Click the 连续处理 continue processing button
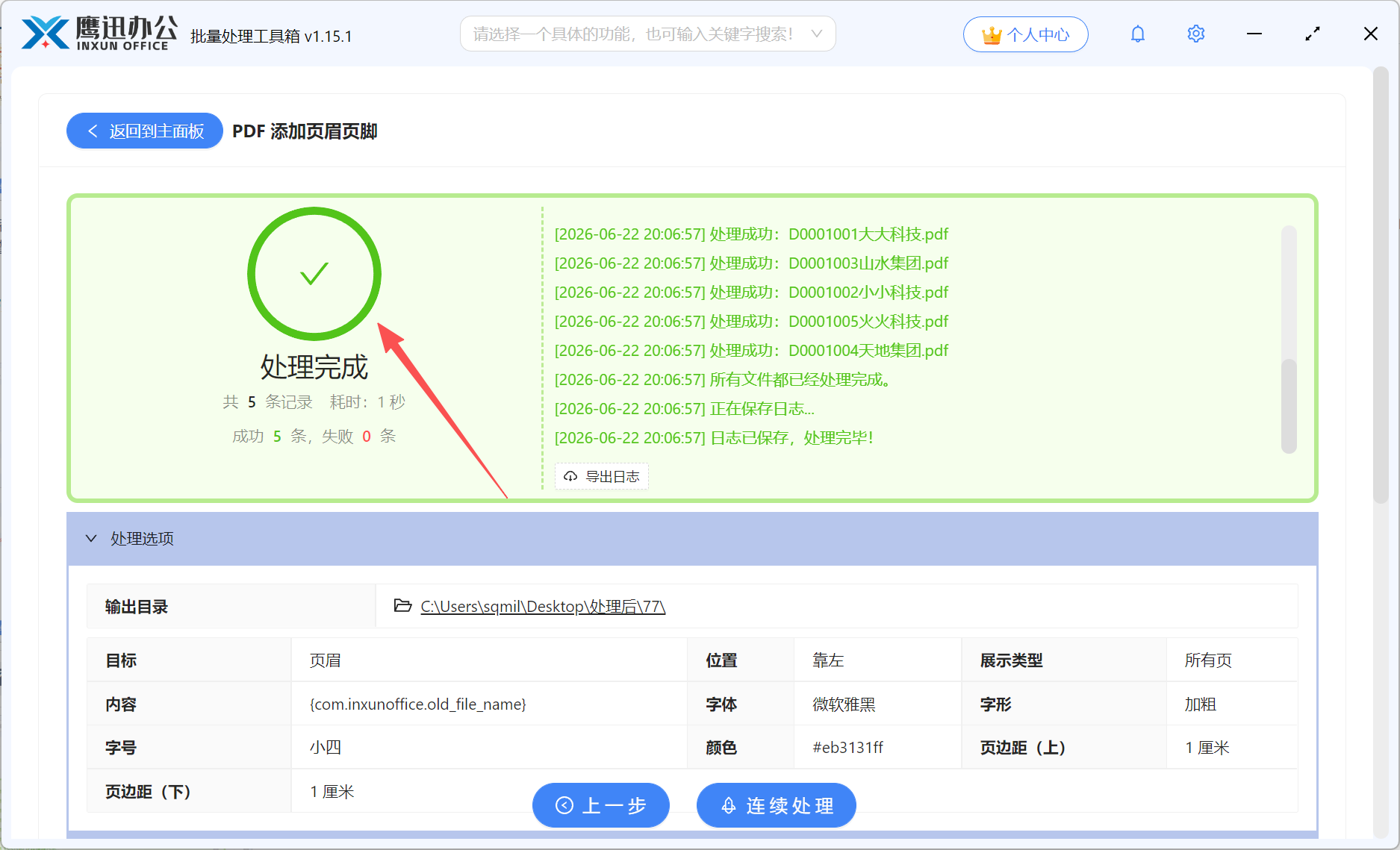Screen dimensions: 1400x850 pos(777,805)
